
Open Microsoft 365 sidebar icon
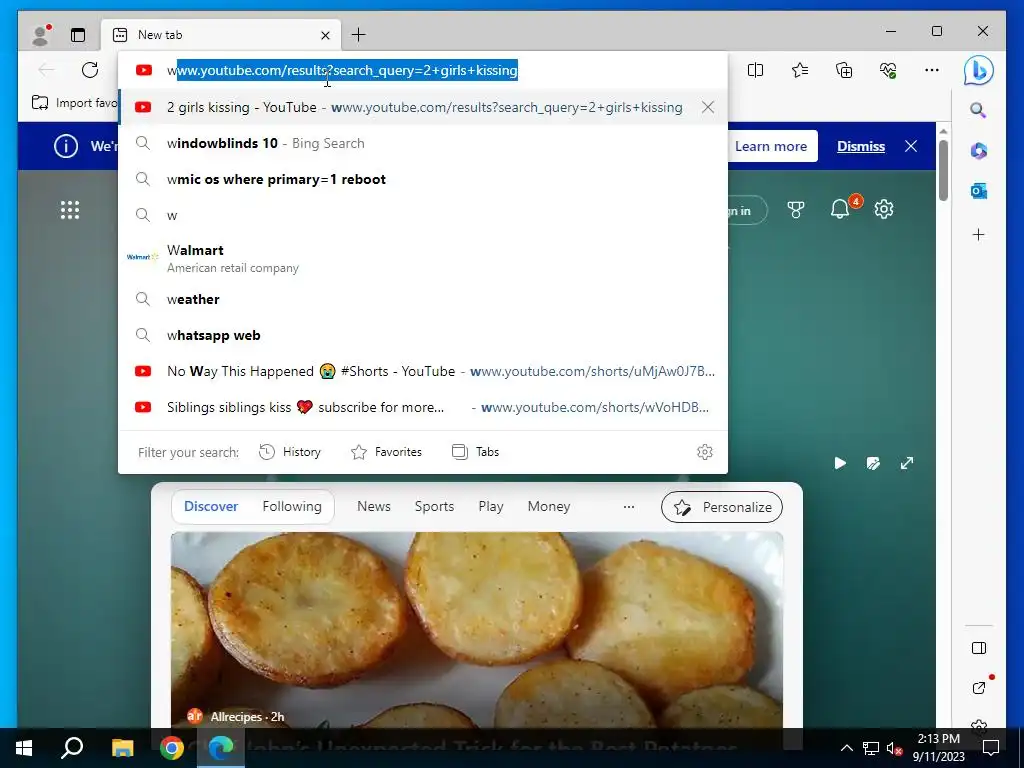[978, 151]
